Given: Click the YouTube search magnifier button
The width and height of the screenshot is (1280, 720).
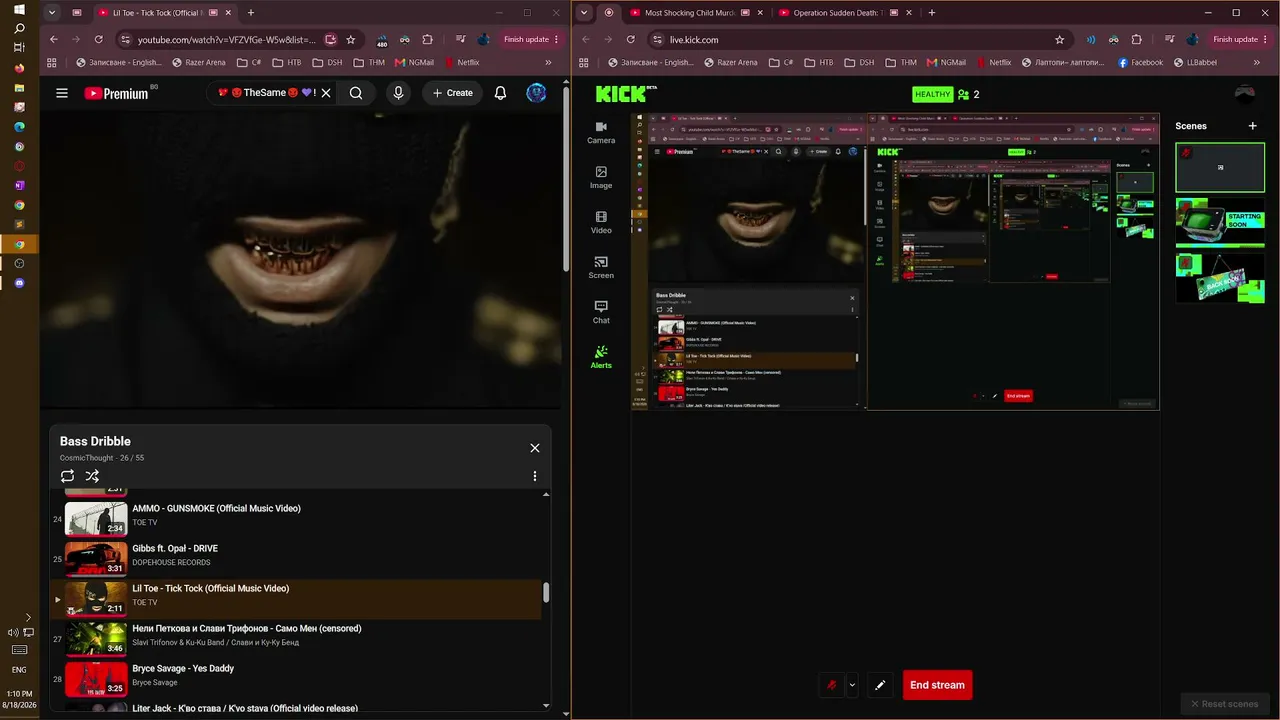Looking at the screenshot, I should coord(356,93).
